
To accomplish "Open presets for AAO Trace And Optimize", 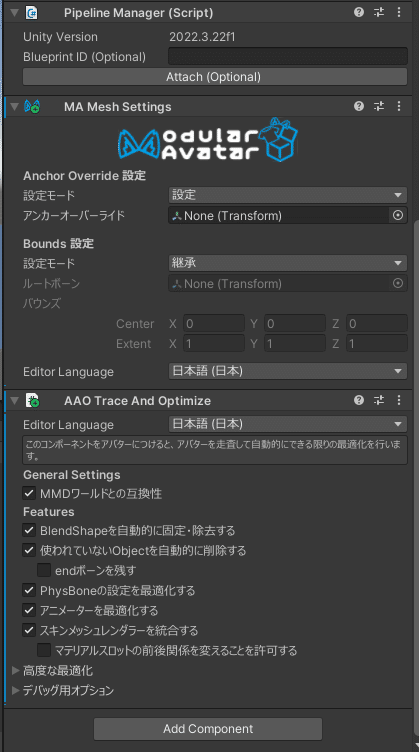I will coord(379,400).
